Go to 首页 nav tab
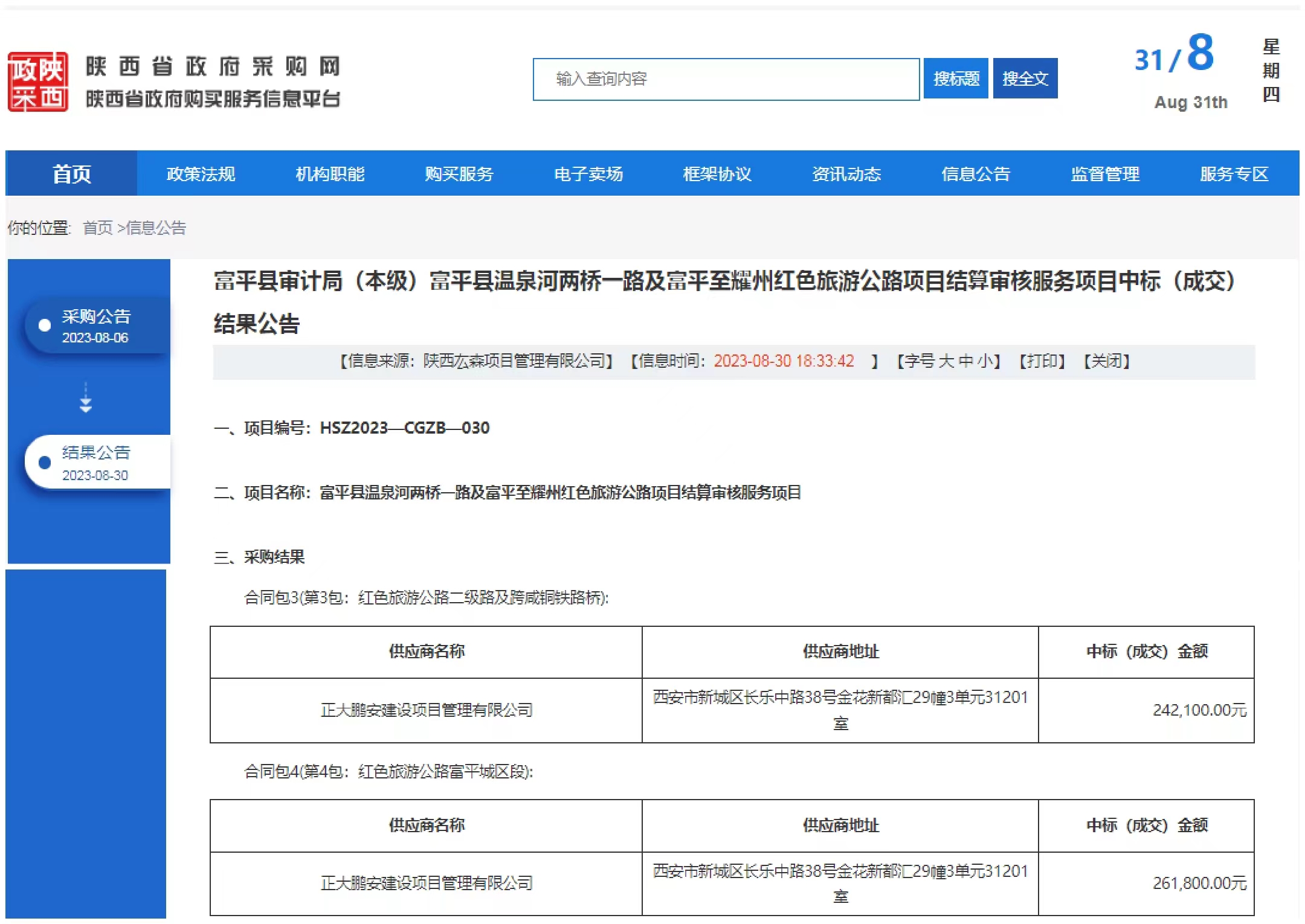Screen dimensions: 1305x924 (x=71, y=174)
